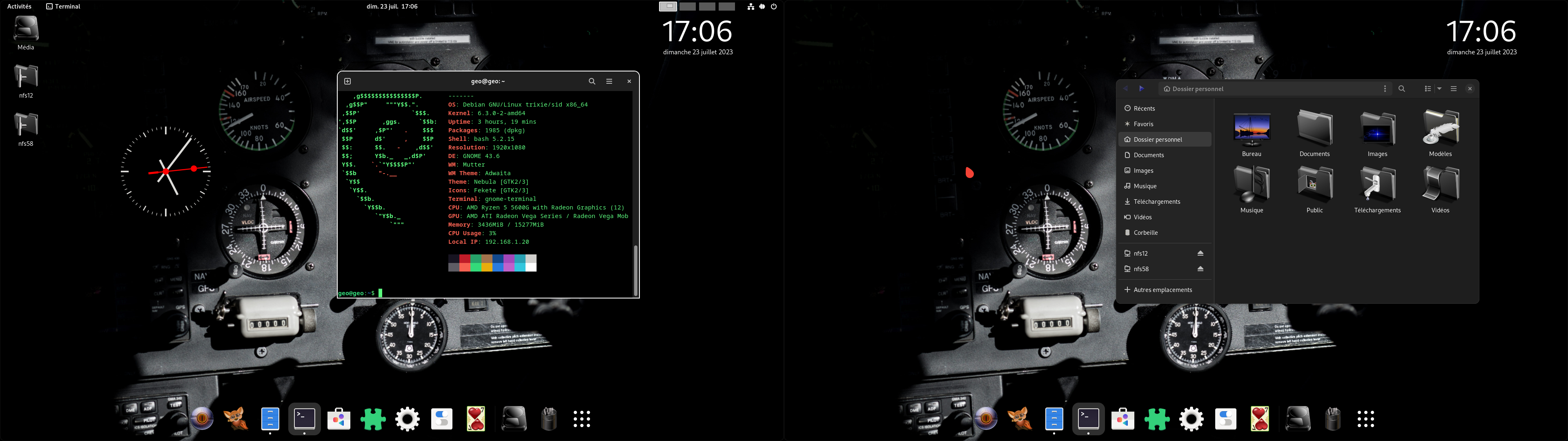Screen dimensions: 1568x441
Task: Go forward in the Files window
Action: (x=1142, y=89)
